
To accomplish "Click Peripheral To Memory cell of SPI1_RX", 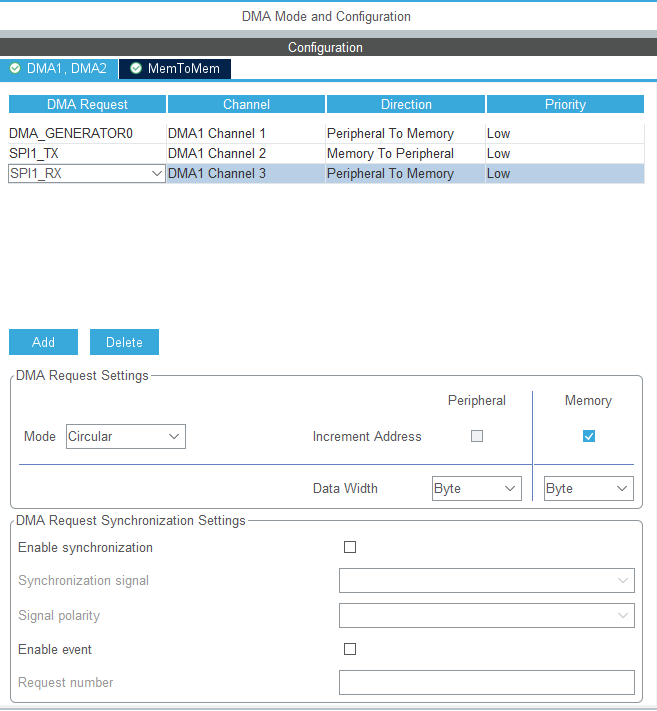I will click(x=406, y=174).
